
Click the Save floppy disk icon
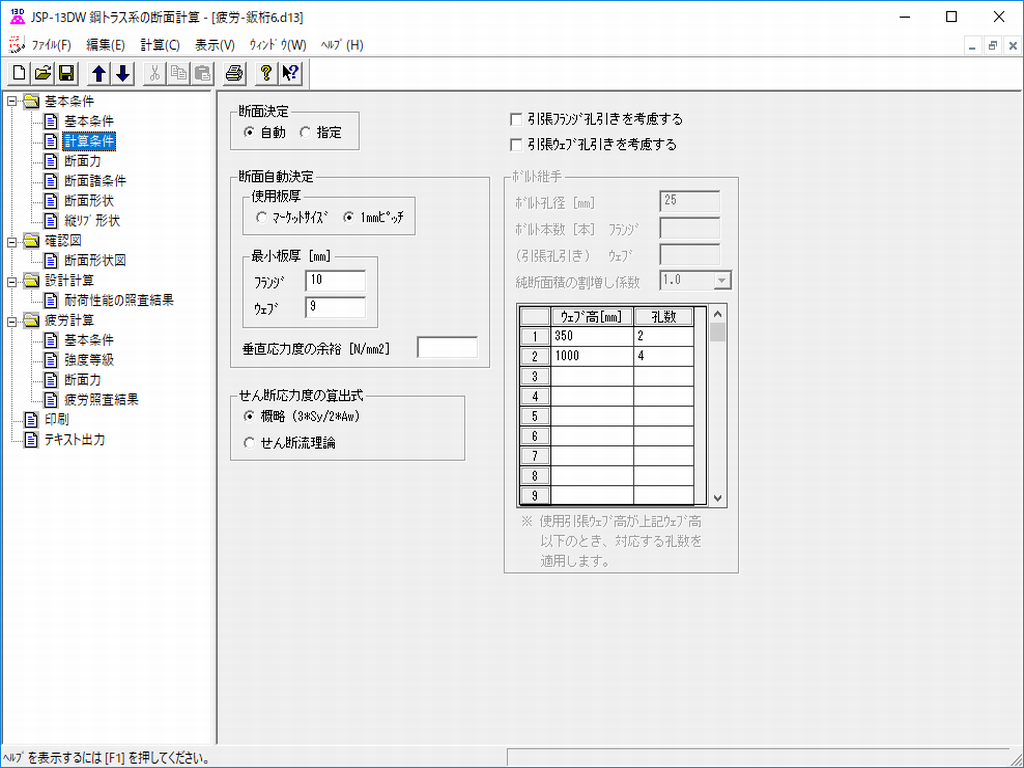[x=66, y=73]
